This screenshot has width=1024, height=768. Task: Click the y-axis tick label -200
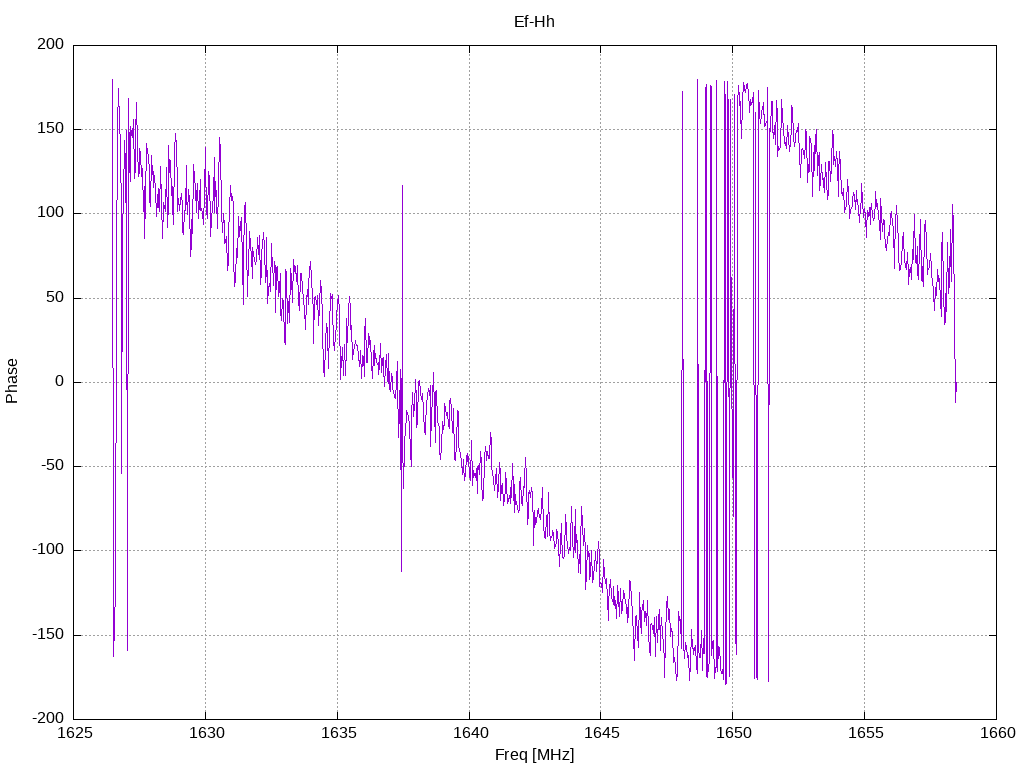click(48, 718)
